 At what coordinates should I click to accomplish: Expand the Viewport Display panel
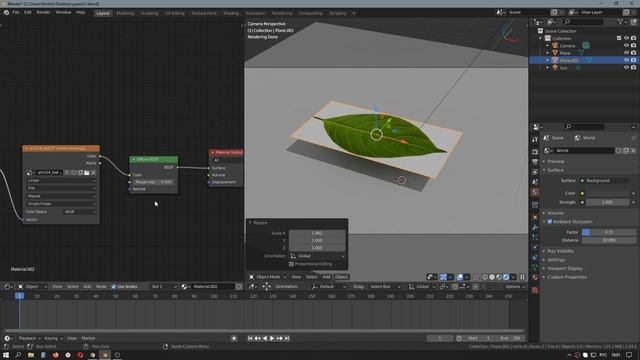click(x=565, y=269)
